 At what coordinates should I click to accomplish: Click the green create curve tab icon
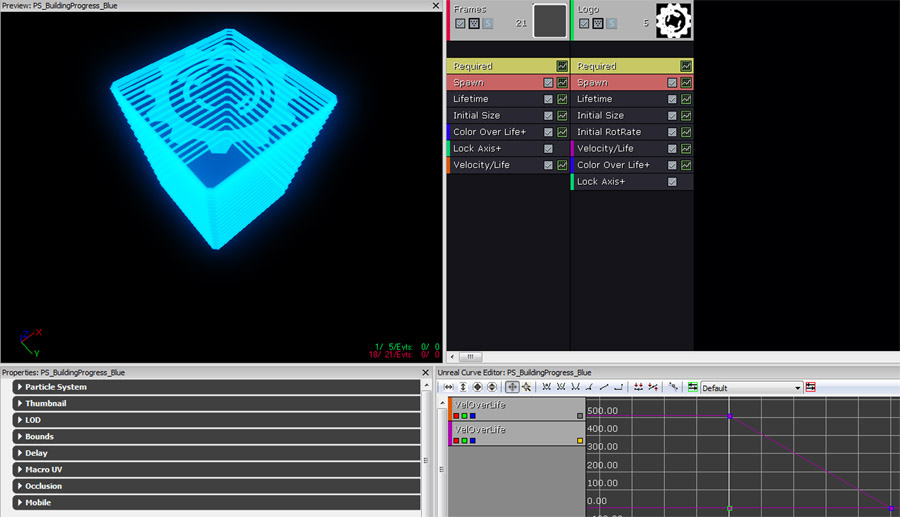(693, 387)
